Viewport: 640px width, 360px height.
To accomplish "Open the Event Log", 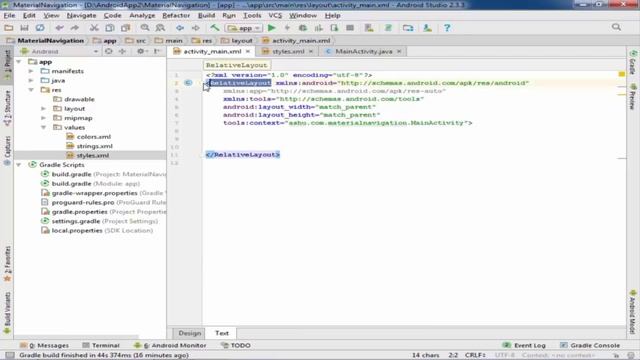I will pyautogui.click(x=524, y=345).
